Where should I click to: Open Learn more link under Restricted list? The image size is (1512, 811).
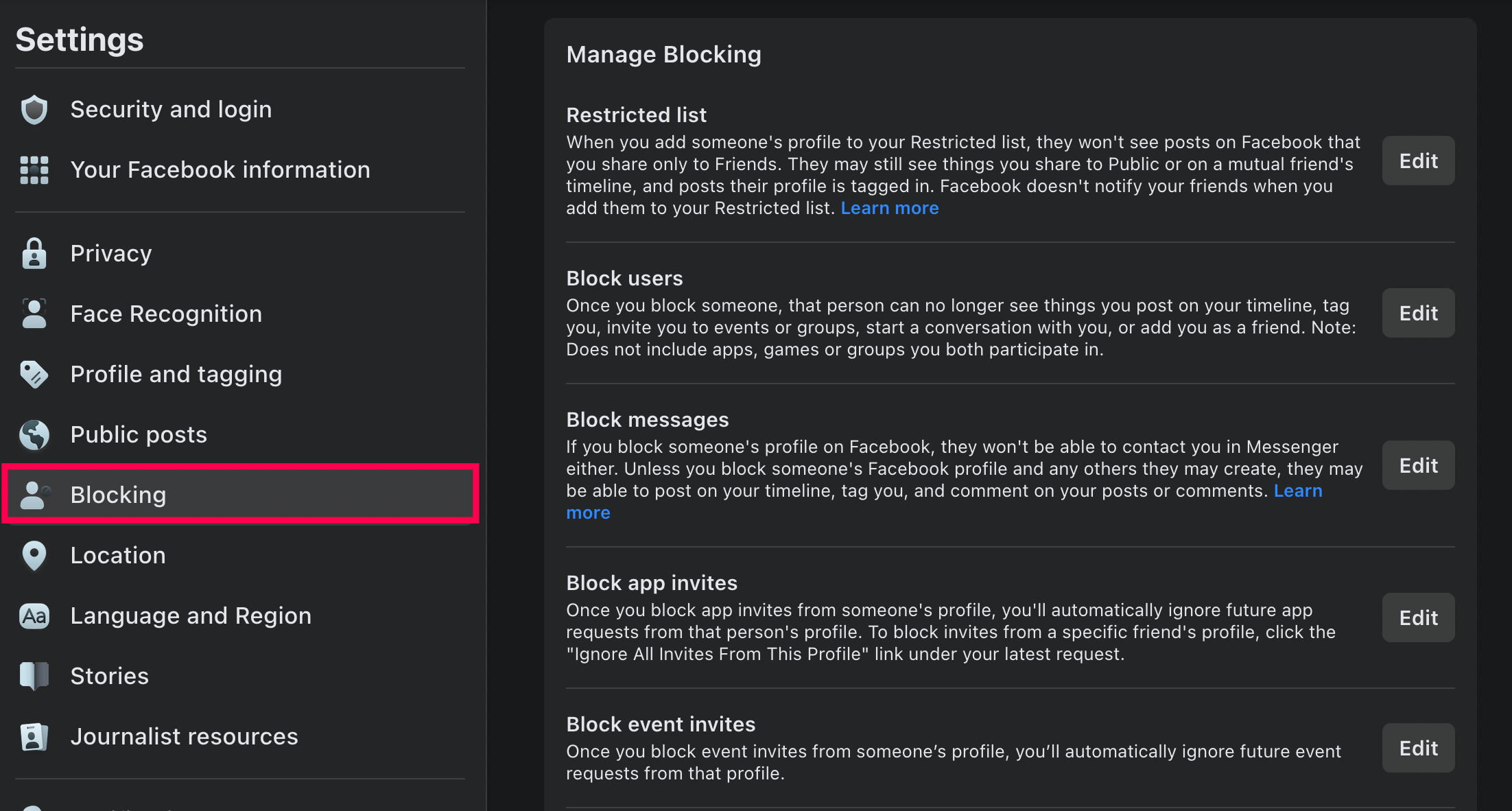[889, 209]
